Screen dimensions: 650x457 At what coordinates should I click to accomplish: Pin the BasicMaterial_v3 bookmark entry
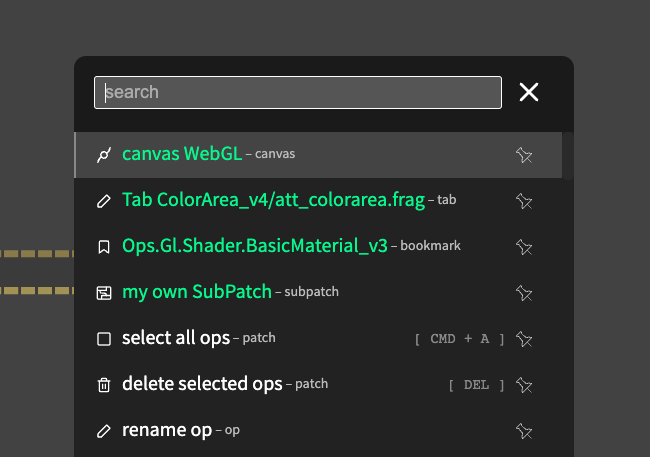pyautogui.click(x=524, y=247)
